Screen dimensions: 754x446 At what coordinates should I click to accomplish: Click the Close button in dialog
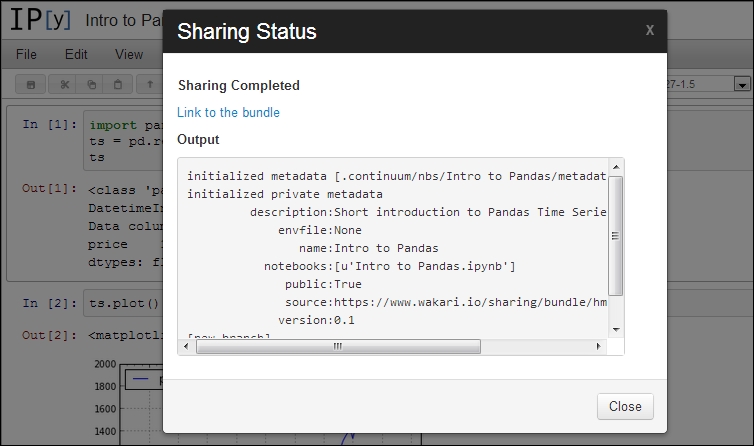[625, 406]
